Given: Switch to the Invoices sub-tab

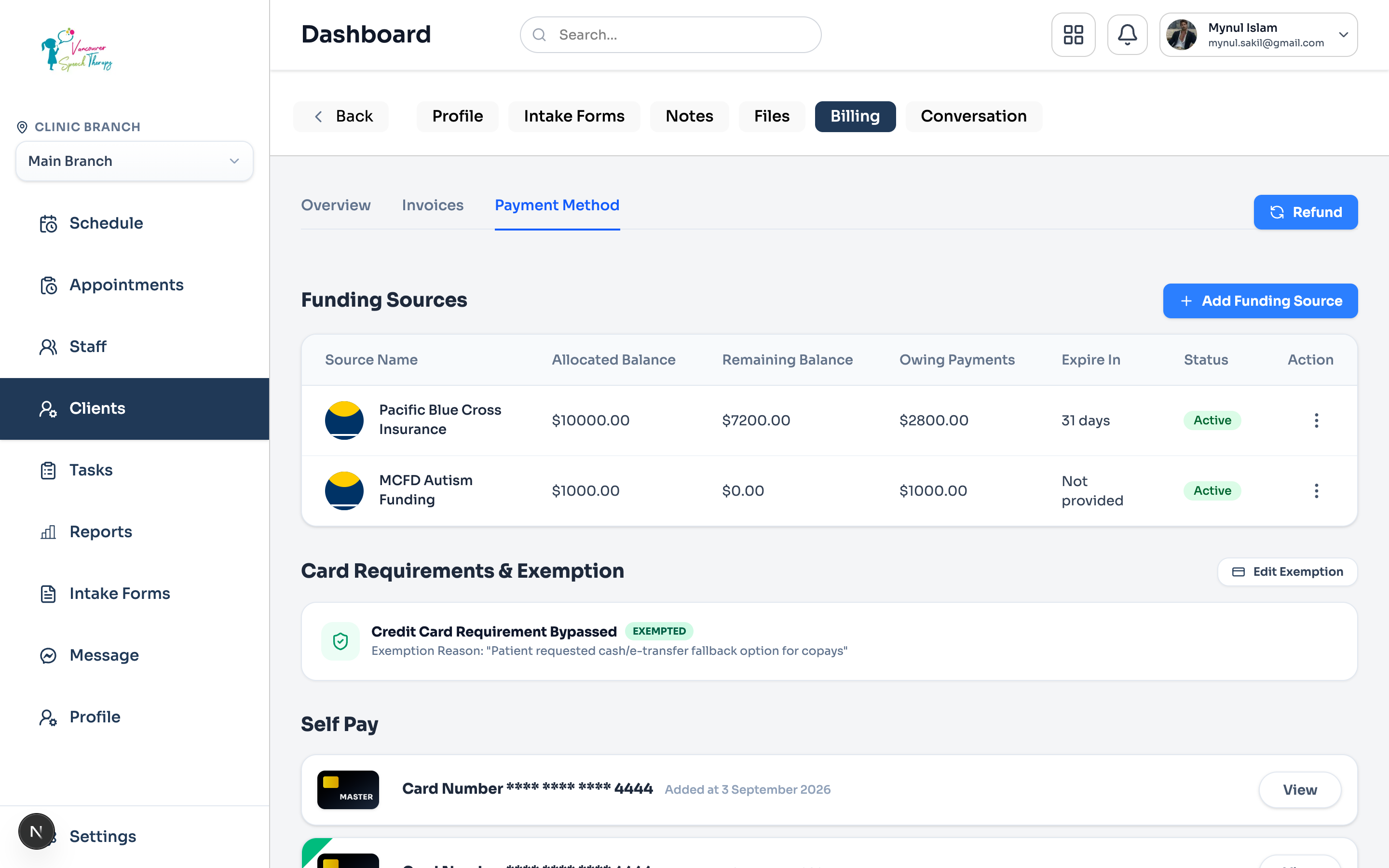Looking at the screenshot, I should 433,205.
